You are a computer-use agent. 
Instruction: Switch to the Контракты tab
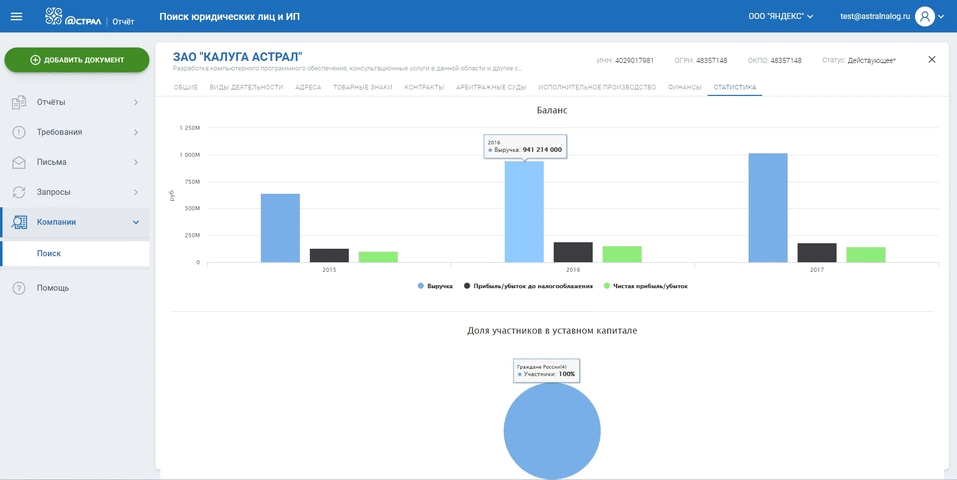[x=424, y=87]
